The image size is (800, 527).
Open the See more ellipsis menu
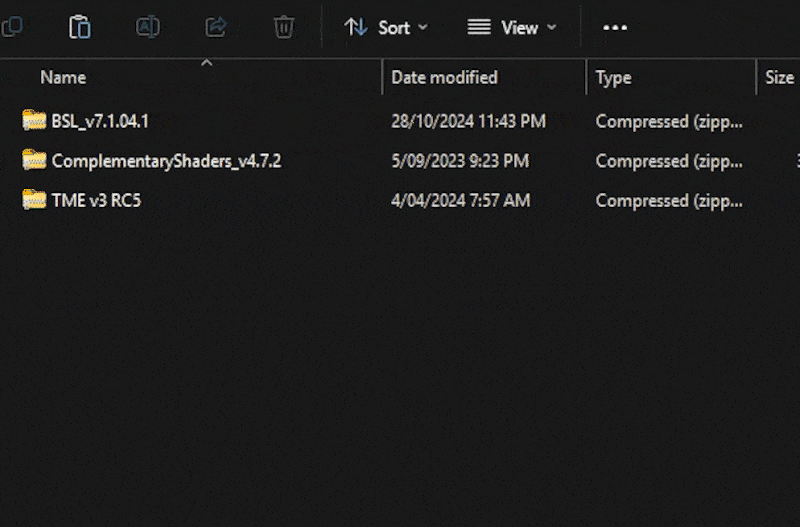click(615, 28)
